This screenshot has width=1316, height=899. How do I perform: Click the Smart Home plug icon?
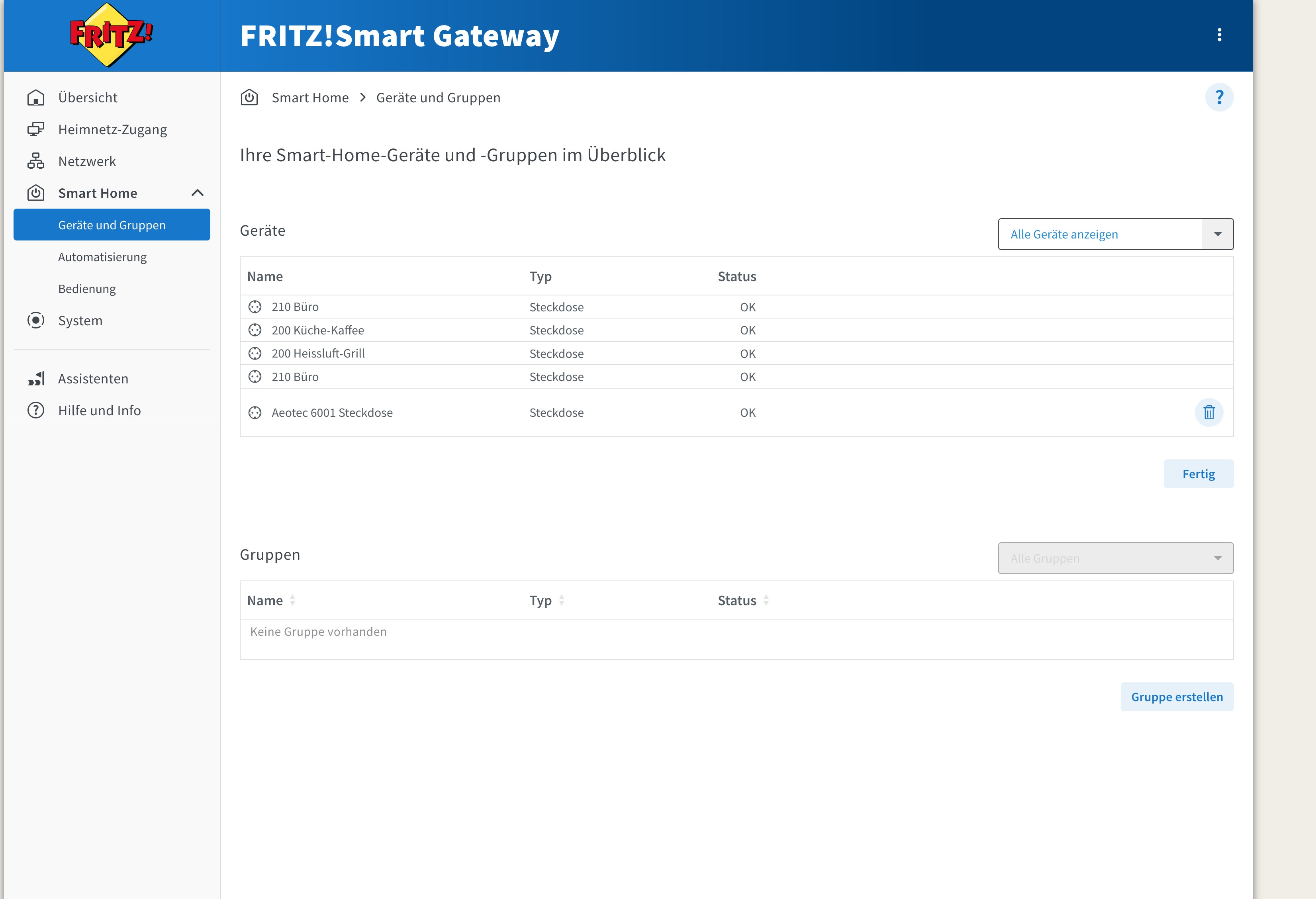pyautogui.click(x=36, y=192)
